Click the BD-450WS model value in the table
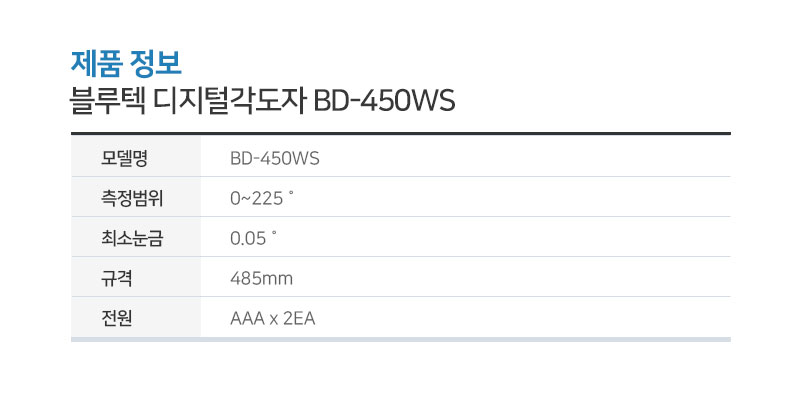The height and width of the screenshot is (411, 800). 274,158
